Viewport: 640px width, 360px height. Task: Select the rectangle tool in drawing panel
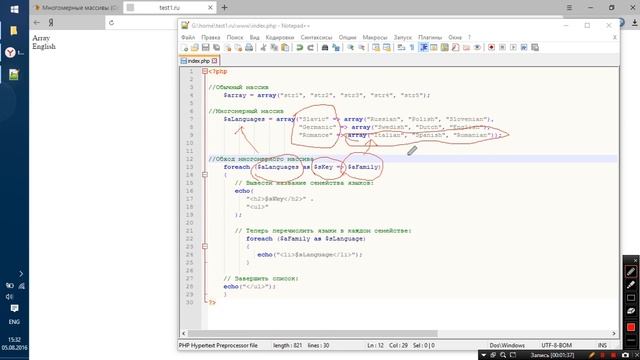(x=631, y=298)
